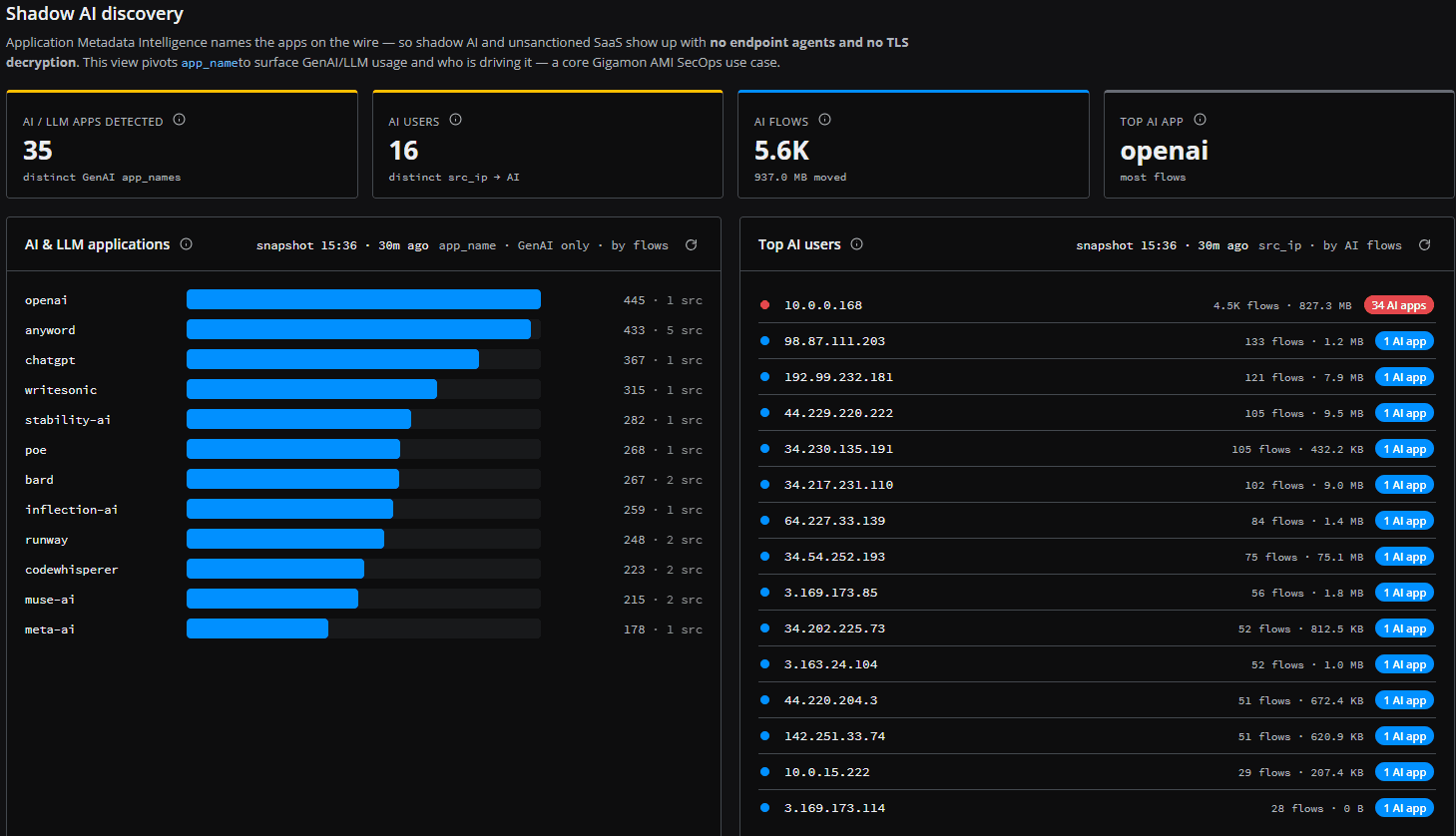The image size is (1456, 836).
Task: Select IP address 64.227.33.139
Action: coord(834,521)
